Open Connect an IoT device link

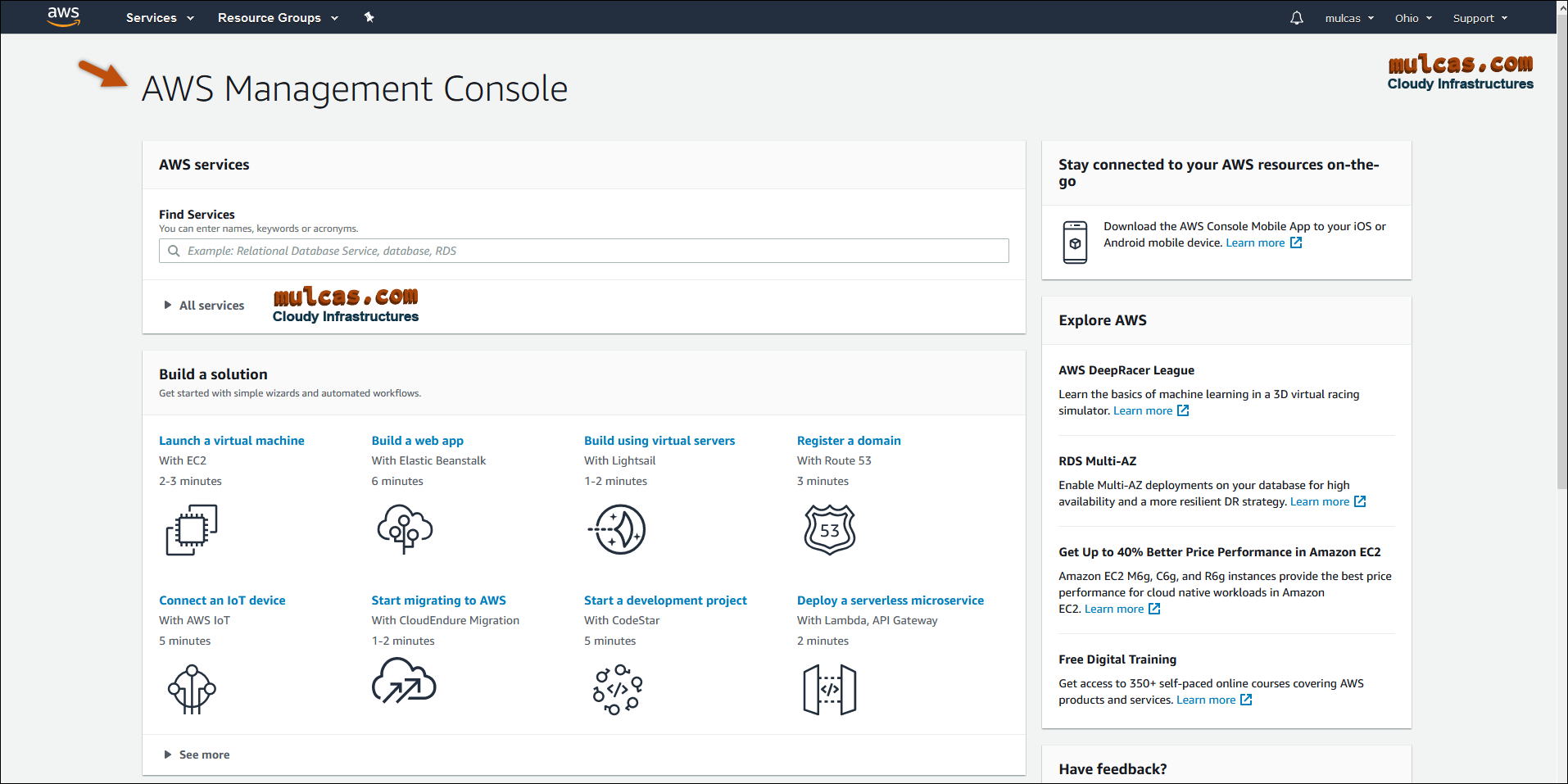(222, 600)
